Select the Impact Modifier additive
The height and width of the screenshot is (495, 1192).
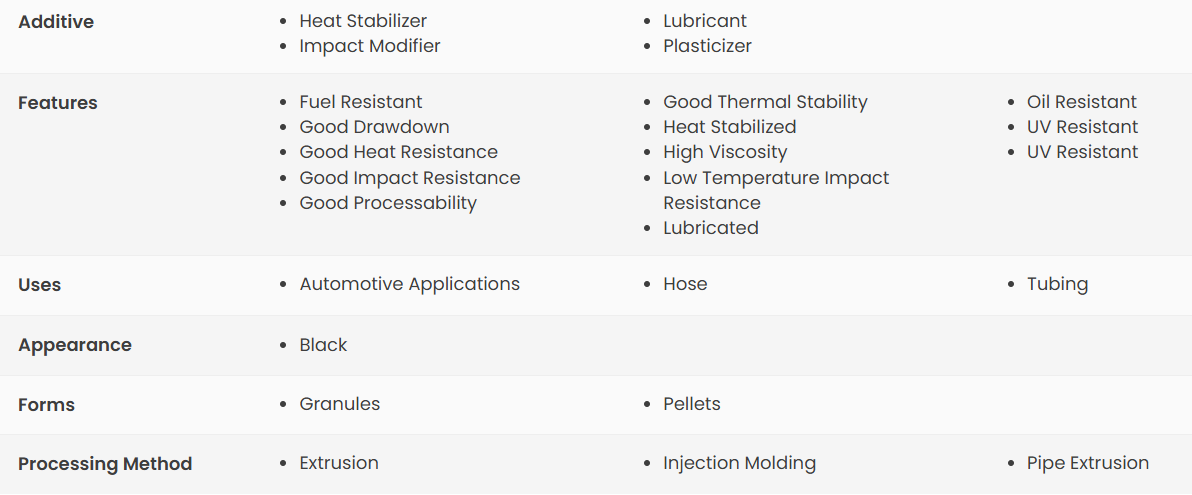[x=369, y=46]
